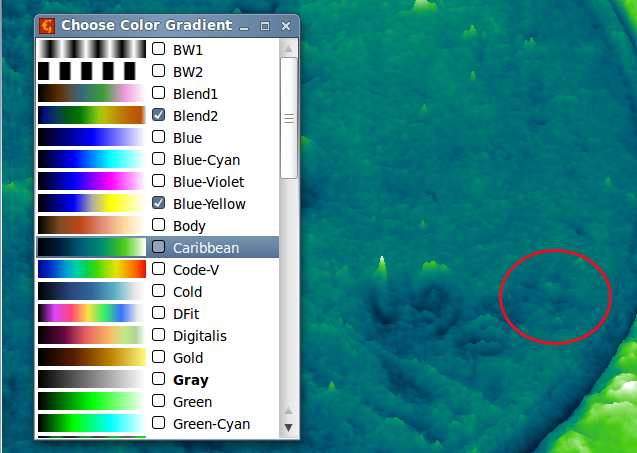The width and height of the screenshot is (637, 453).
Task: Pick the Blend1 gradient swatch
Action: click(92, 93)
